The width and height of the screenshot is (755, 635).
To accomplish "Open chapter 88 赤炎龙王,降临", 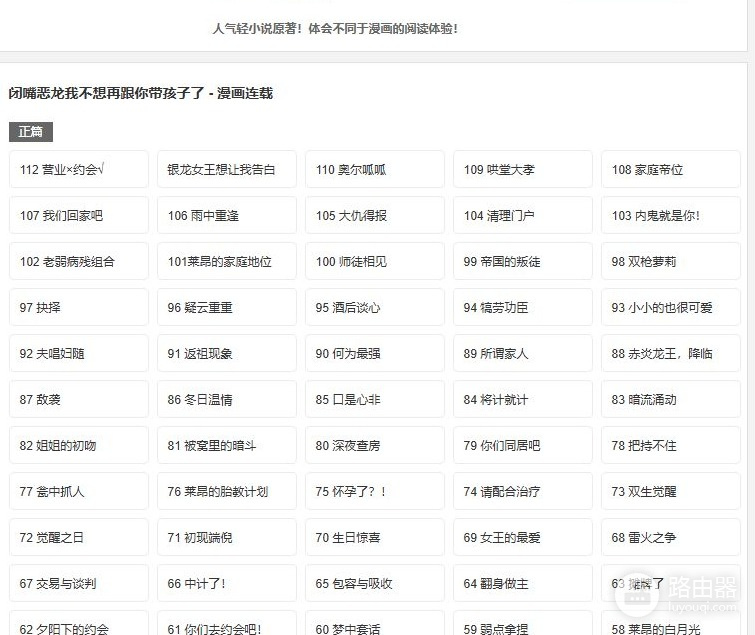I will (671, 353).
